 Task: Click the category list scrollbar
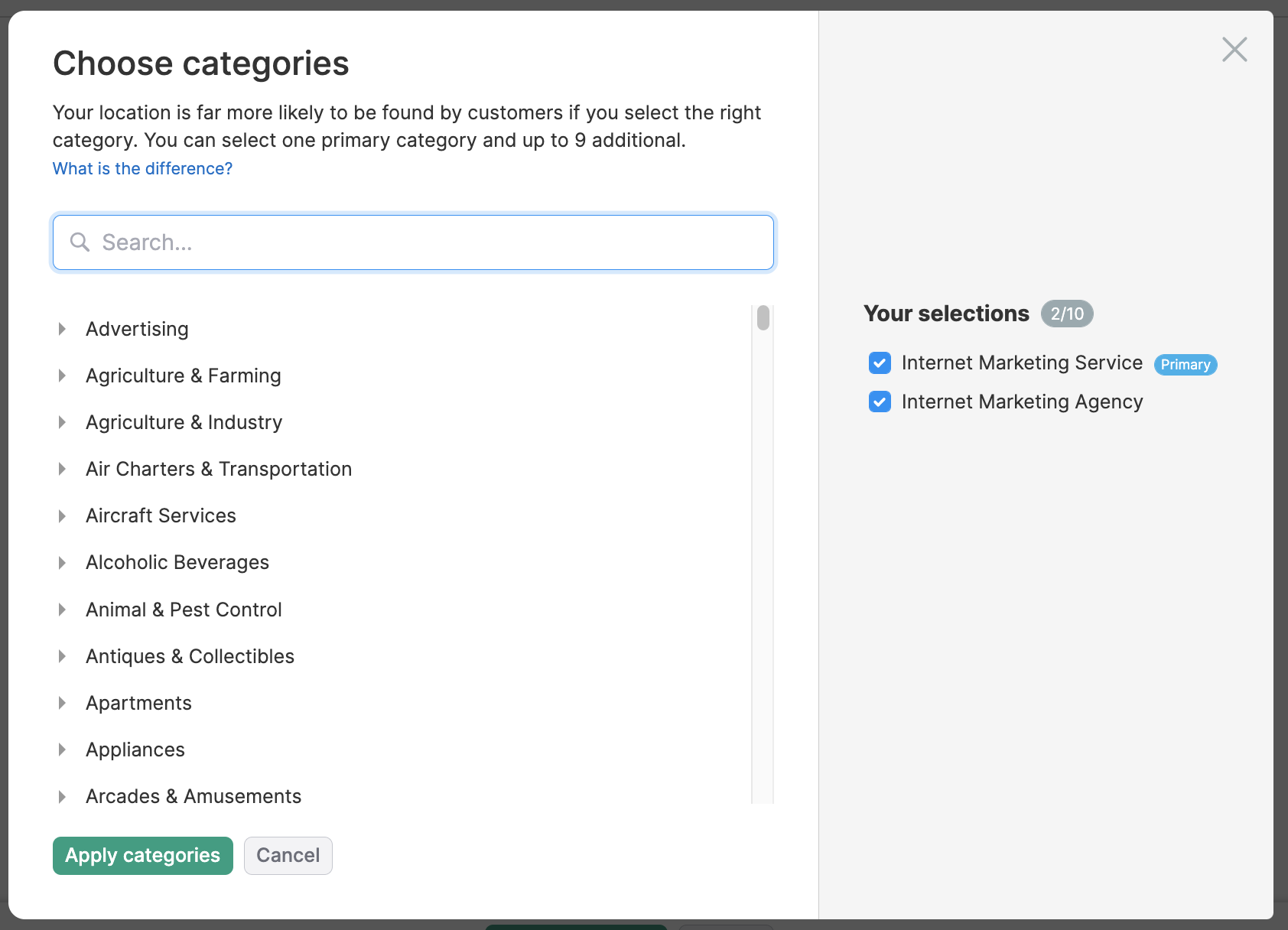coord(762,317)
